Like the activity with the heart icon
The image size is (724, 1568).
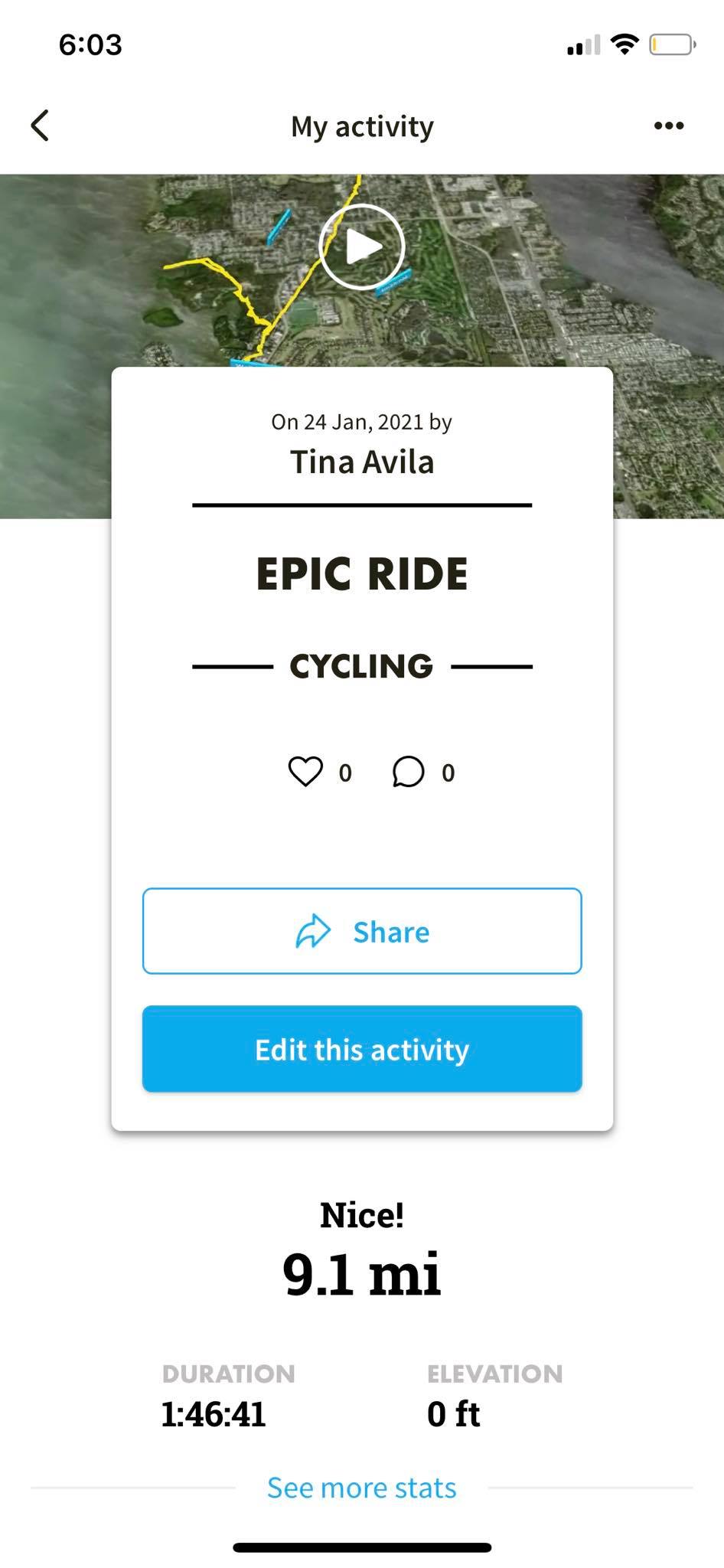pyautogui.click(x=305, y=772)
